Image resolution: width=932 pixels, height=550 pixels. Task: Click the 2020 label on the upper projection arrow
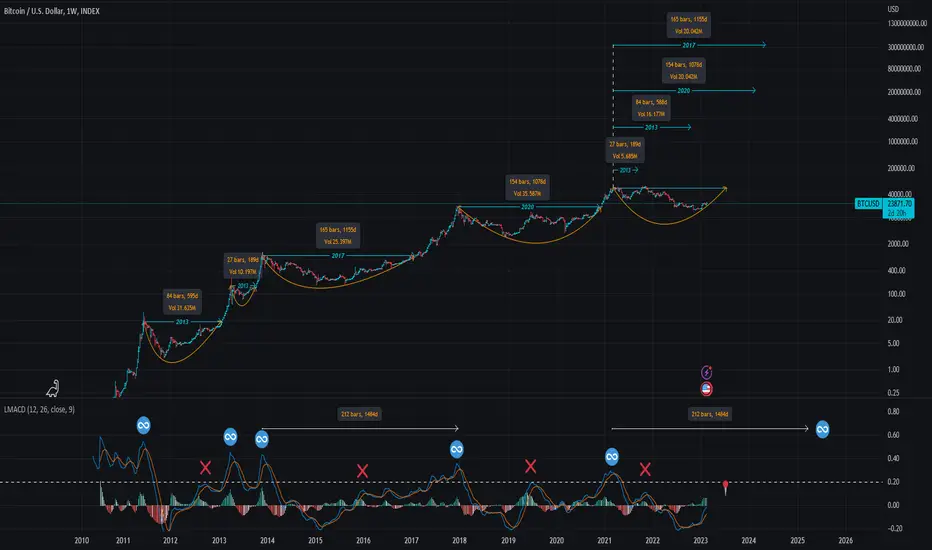pos(684,90)
